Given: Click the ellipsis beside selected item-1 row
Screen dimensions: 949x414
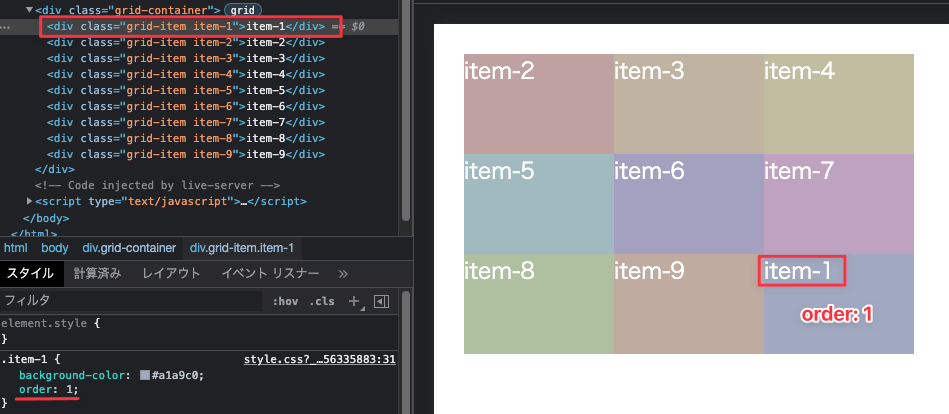Looking at the screenshot, I should (5, 28).
